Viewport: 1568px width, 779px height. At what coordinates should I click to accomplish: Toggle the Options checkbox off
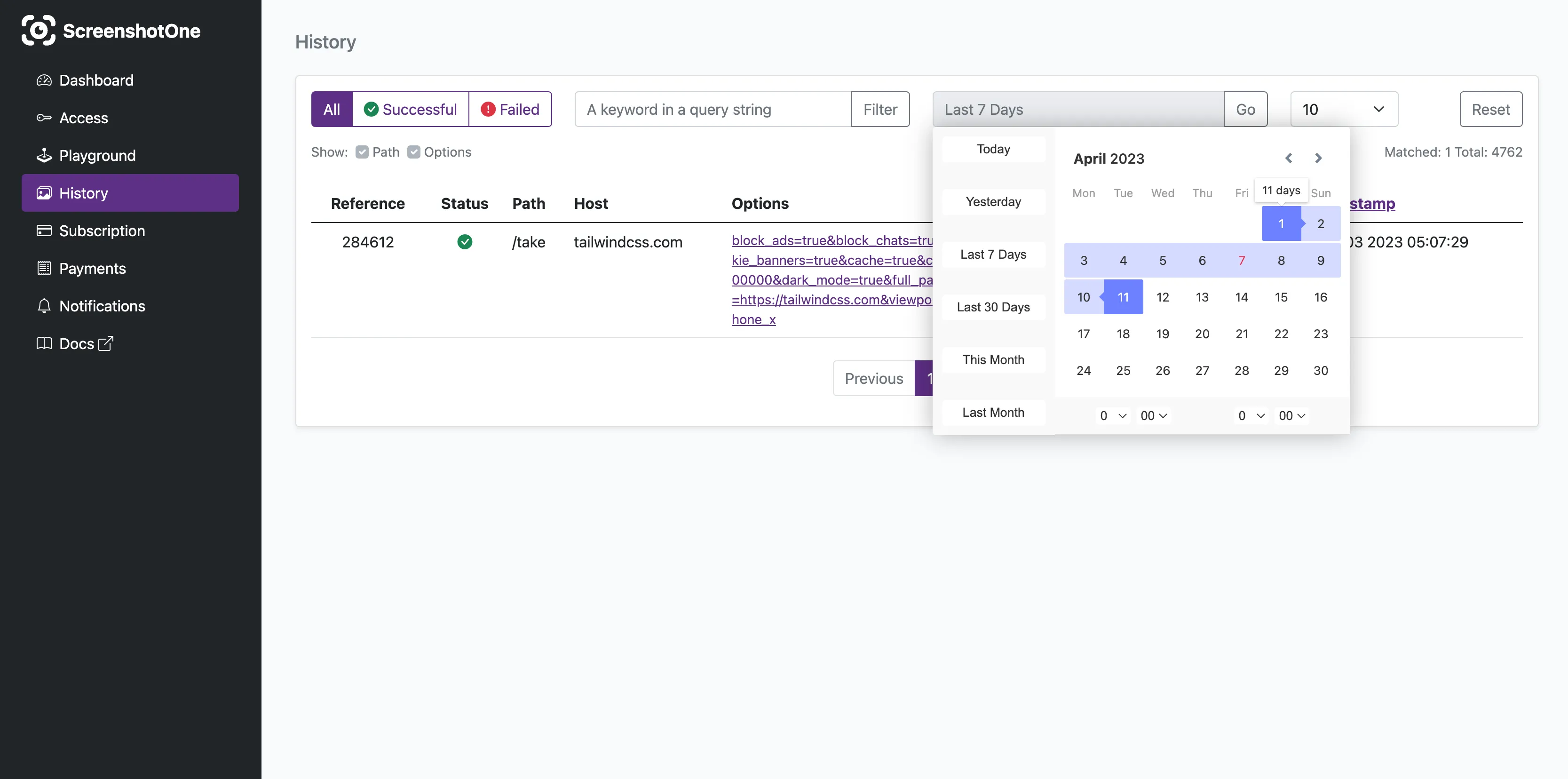click(x=414, y=151)
